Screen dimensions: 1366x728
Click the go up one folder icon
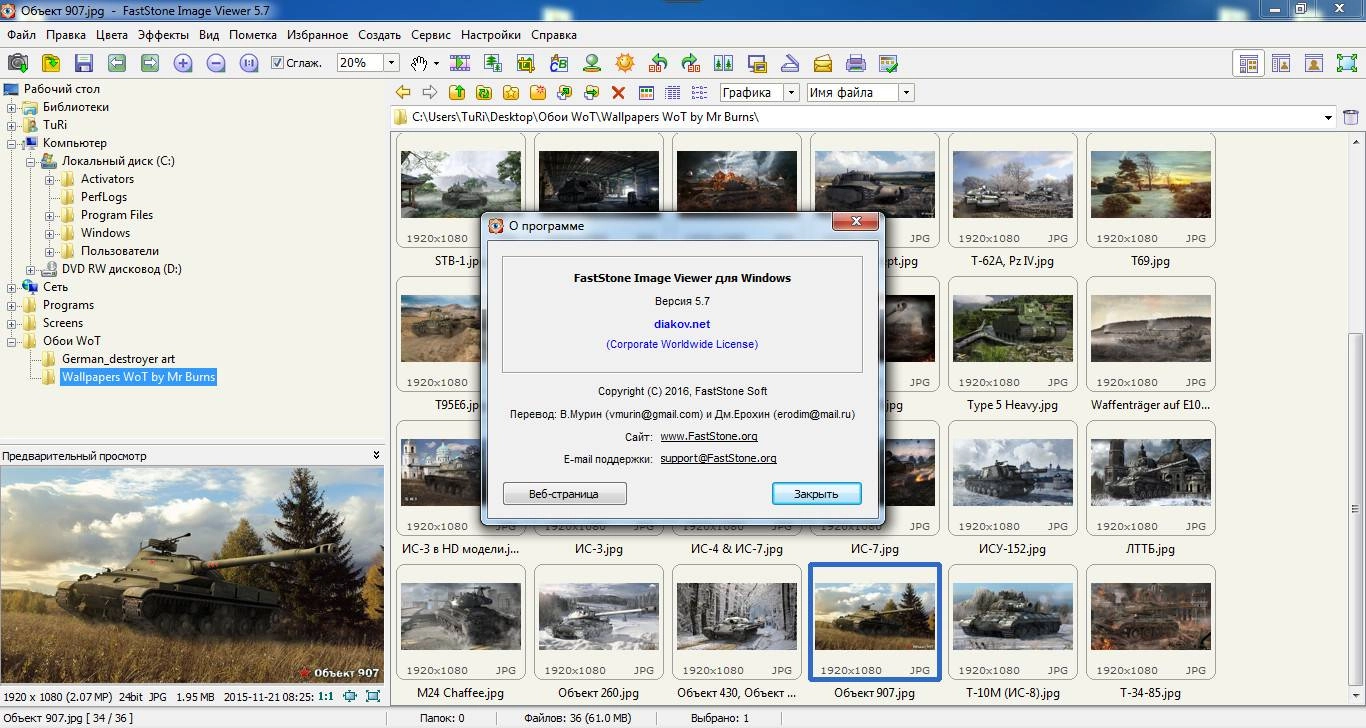click(457, 93)
